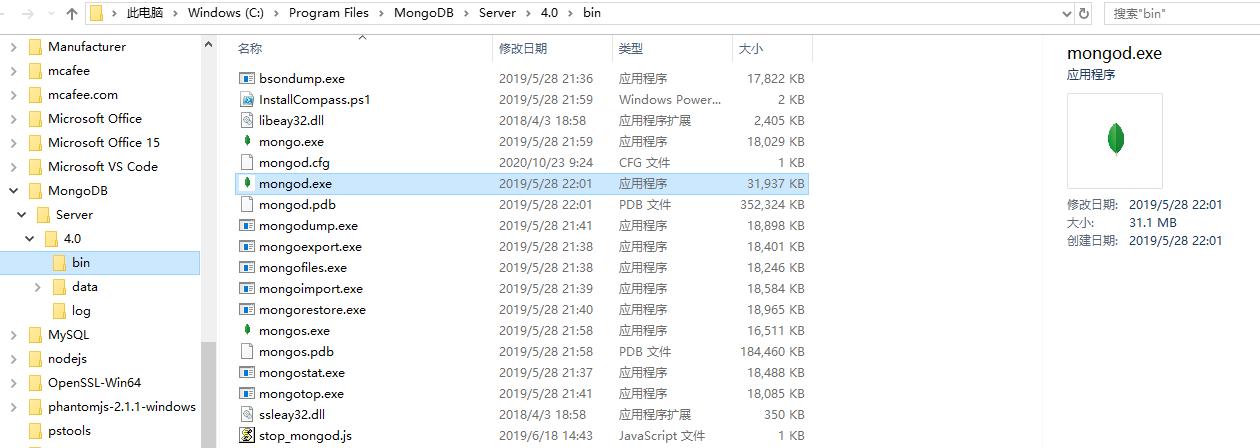
Task: Click the mongotop.exe file icon
Action: pos(248,393)
